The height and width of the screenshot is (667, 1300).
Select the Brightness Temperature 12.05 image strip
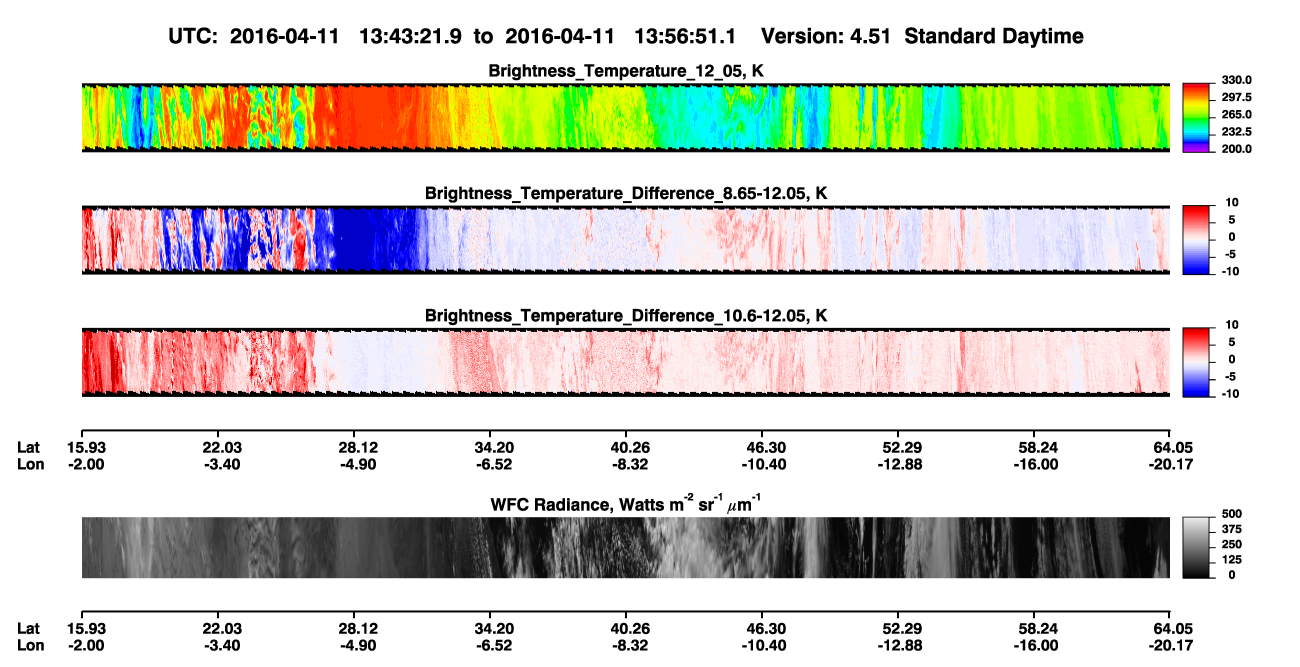coord(626,117)
